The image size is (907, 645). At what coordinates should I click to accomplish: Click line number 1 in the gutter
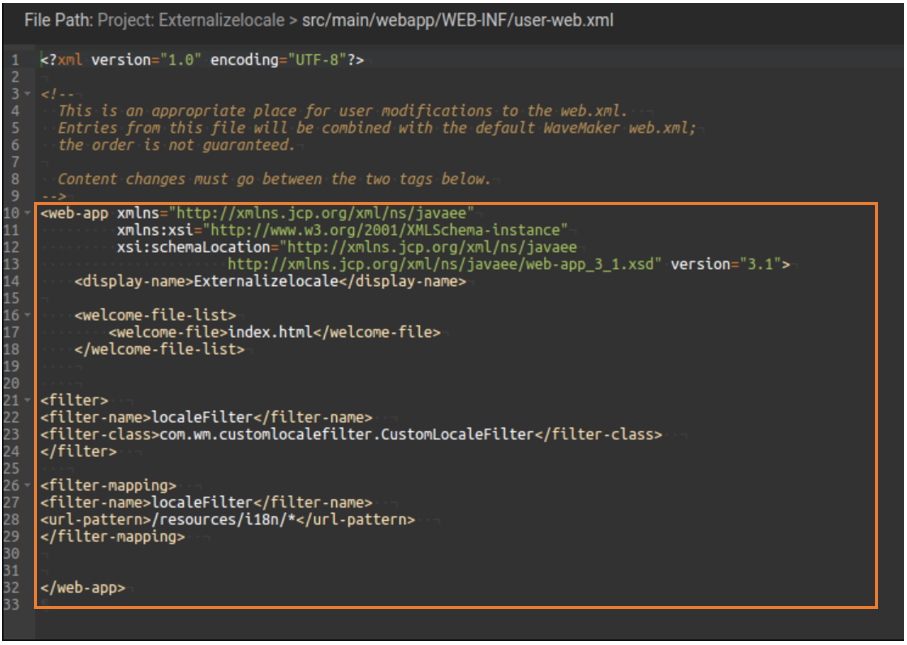tap(15, 60)
